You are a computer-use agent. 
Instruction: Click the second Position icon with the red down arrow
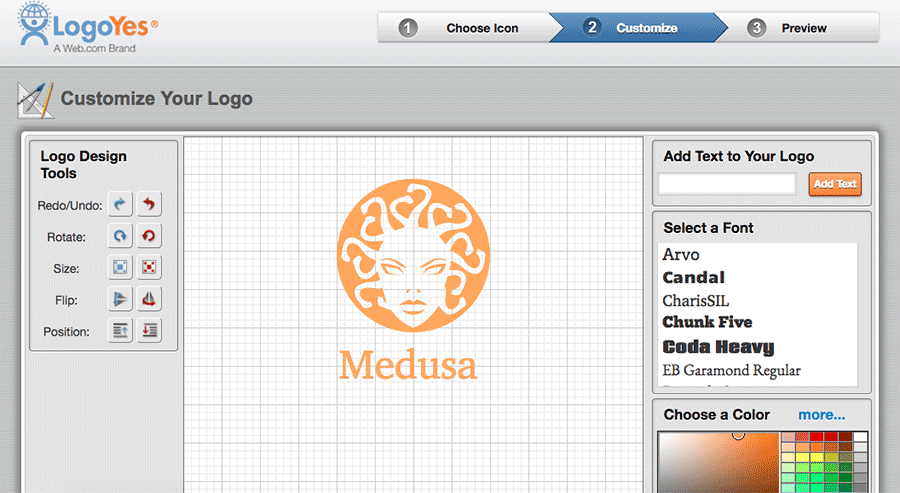point(149,331)
